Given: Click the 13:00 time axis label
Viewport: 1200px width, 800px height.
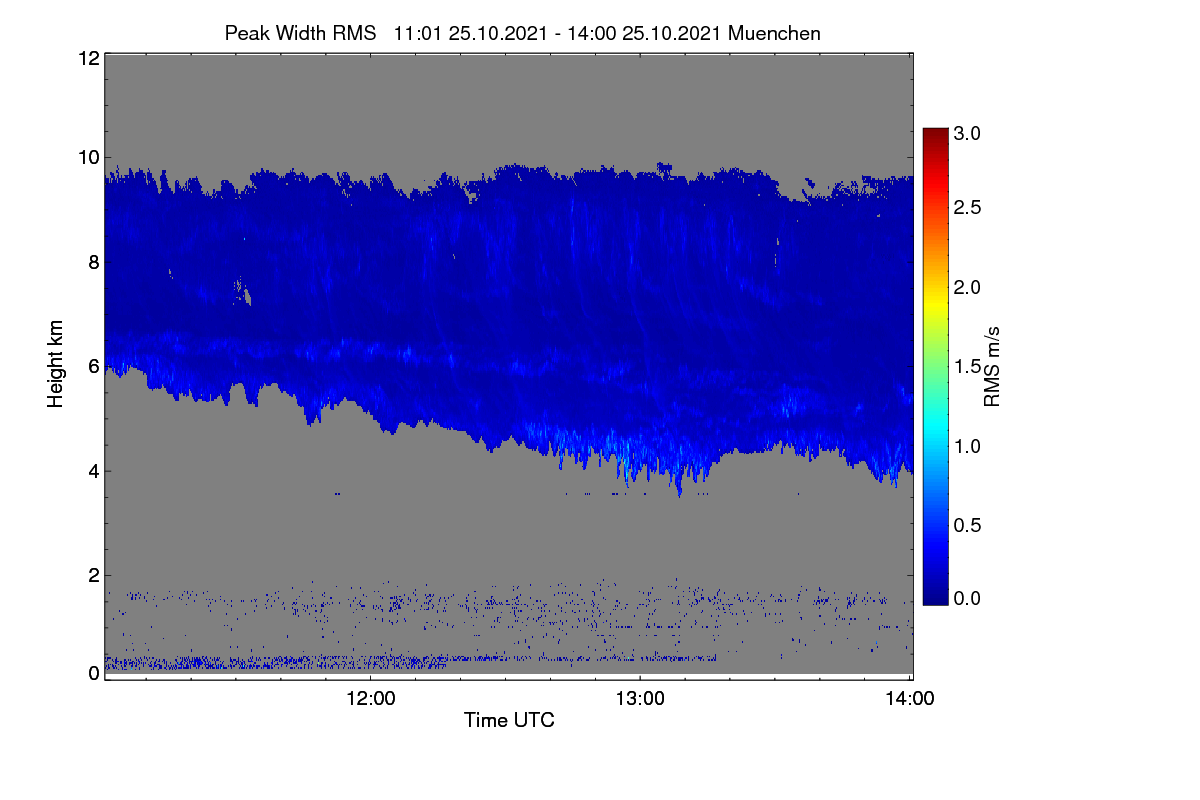Looking at the screenshot, I should (x=640, y=698).
